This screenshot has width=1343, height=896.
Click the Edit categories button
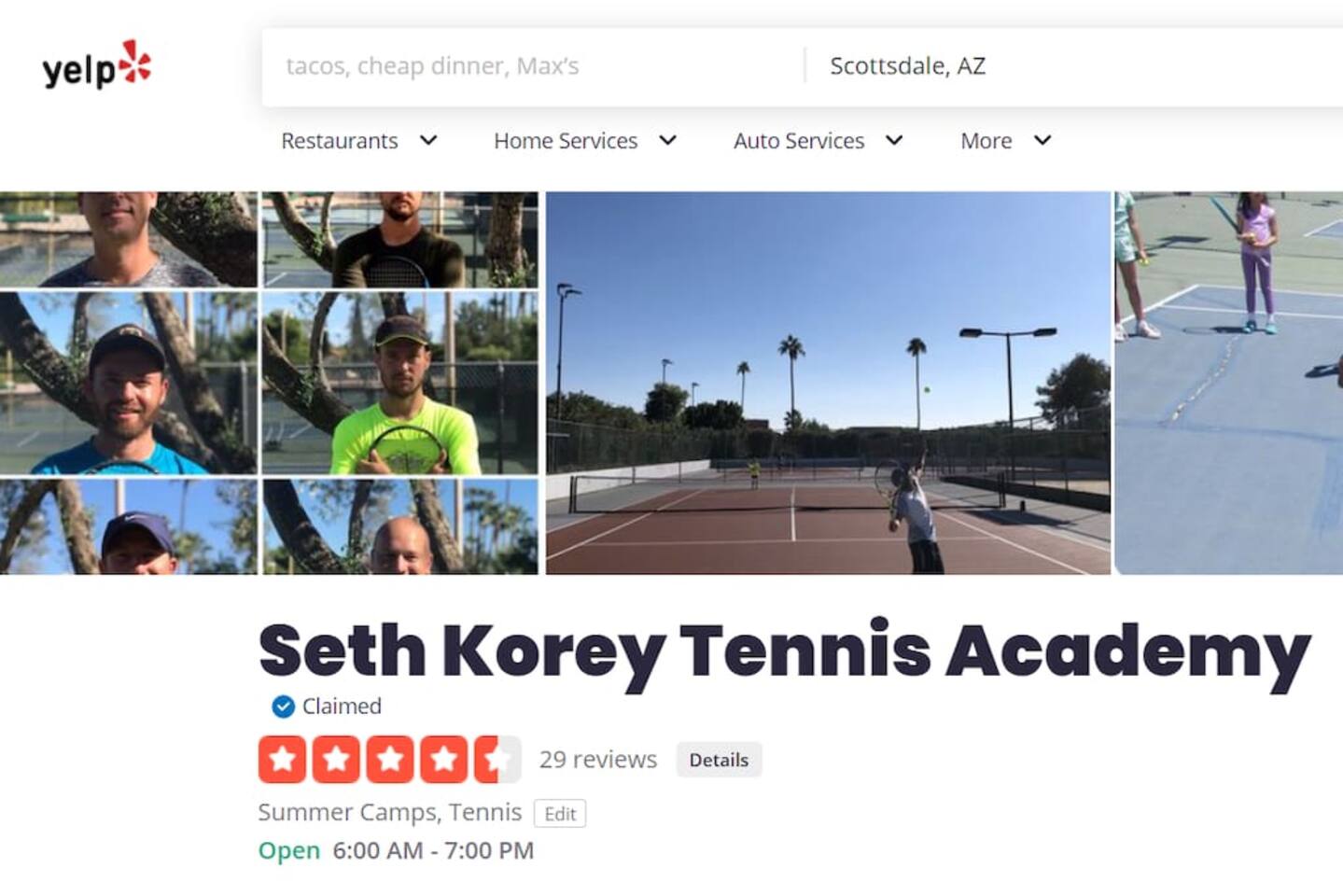point(560,814)
